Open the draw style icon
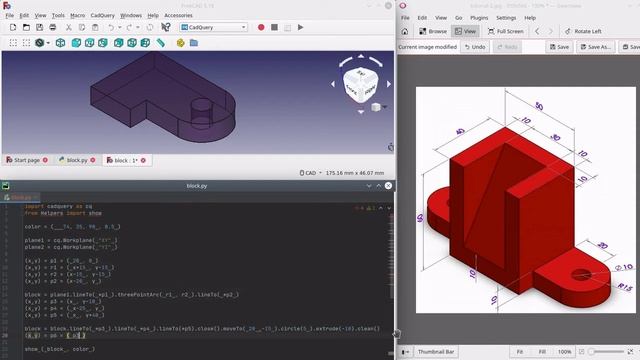 pos(39,43)
